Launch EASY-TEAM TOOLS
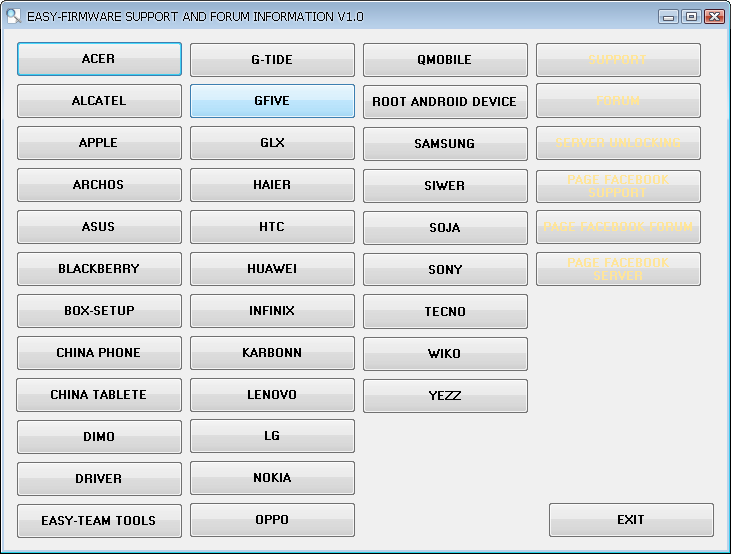 pyautogui.click(x=99, y=520)
